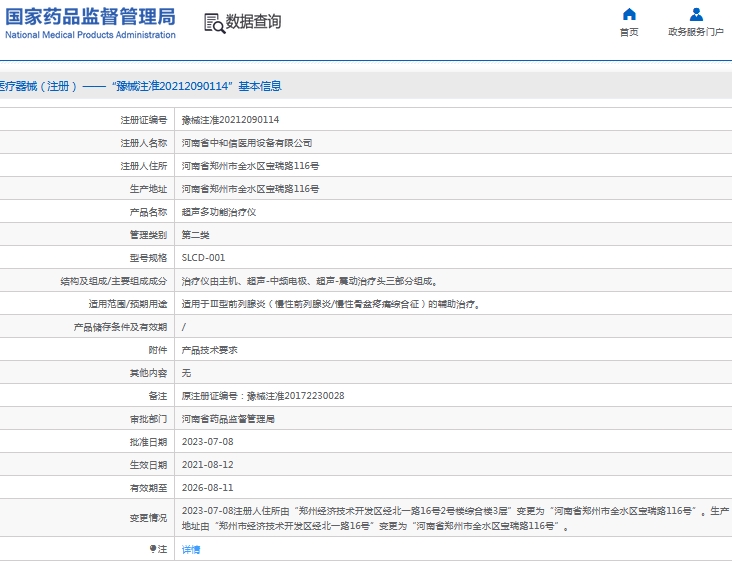This screenshot has width=732, height=561.
Task: Select address value in 注册人住所 row
Action: (x=250, y=166)
